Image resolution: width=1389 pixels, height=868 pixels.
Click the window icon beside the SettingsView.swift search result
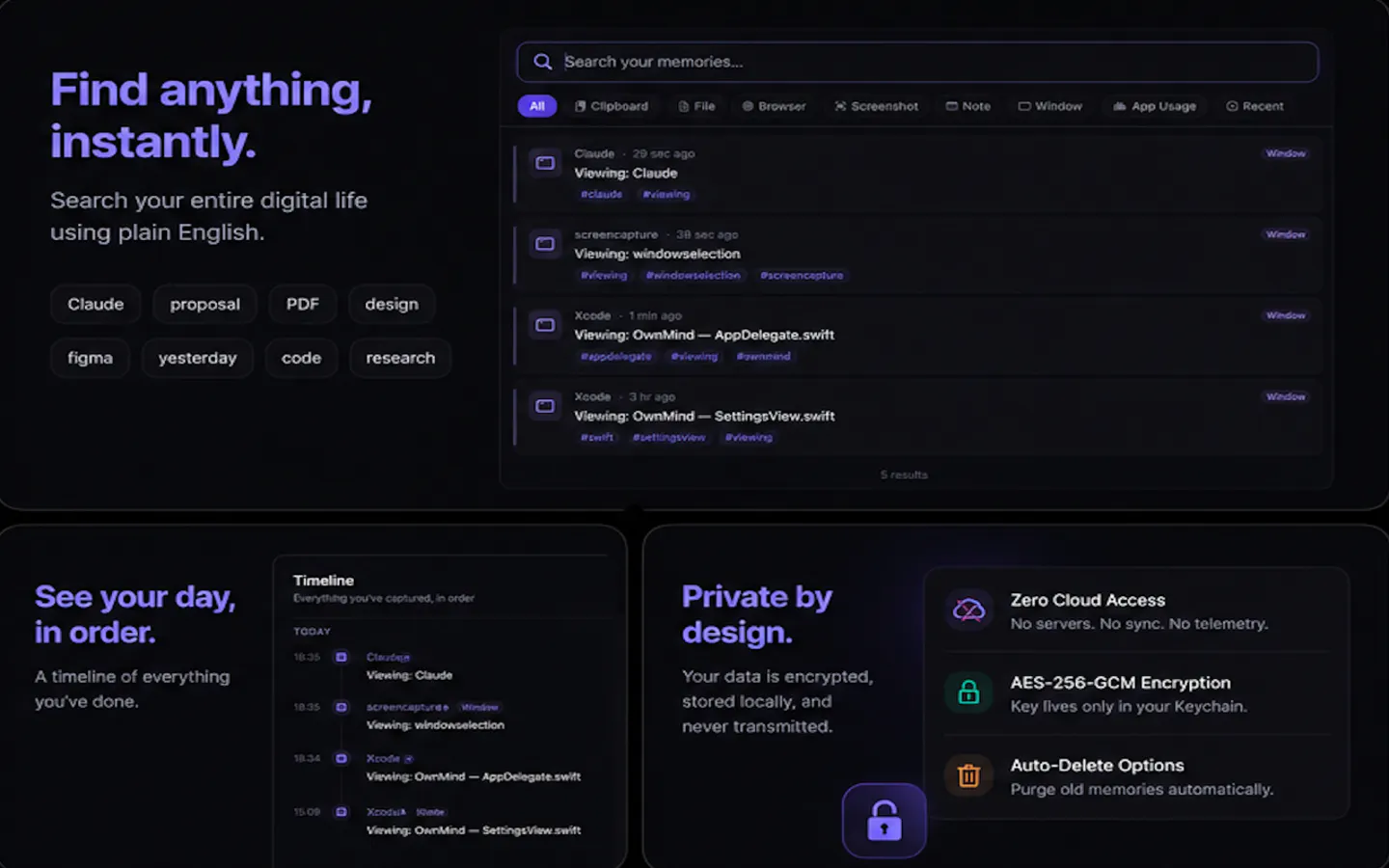545,406
